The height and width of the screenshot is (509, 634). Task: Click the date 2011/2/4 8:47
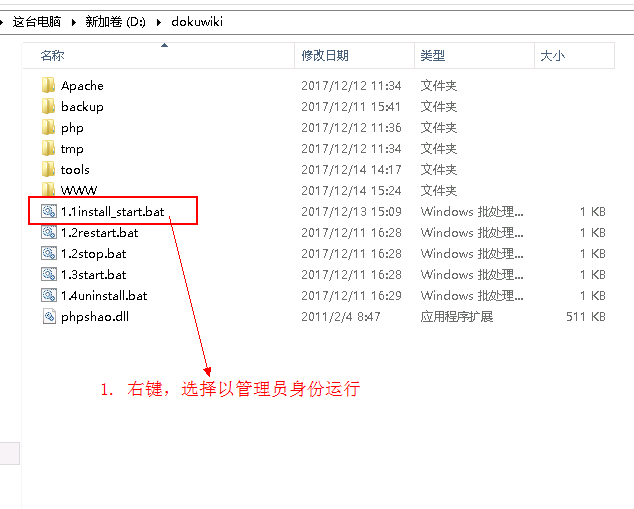(x=341, y=317)
